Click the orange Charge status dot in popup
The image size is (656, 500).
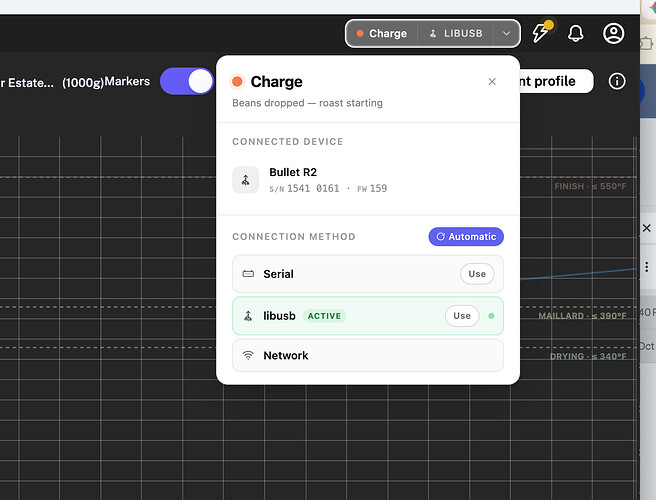[x=237, y=82]
